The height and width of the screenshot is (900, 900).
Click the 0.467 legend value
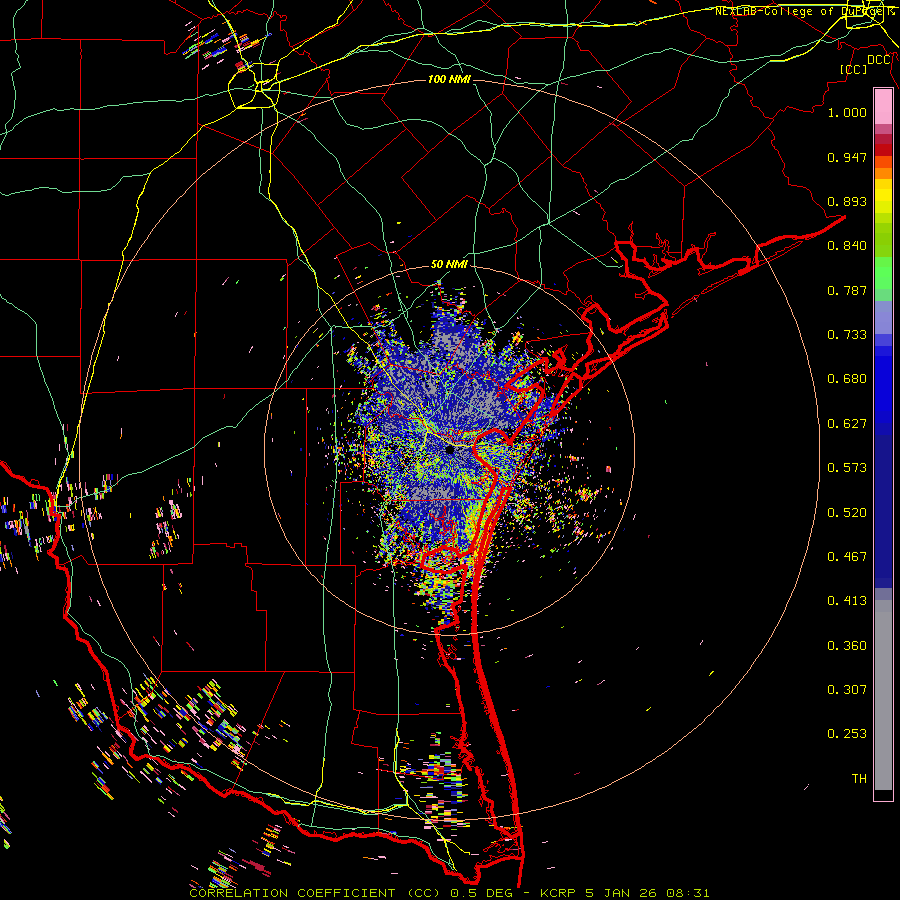click(x=847, y=557)
